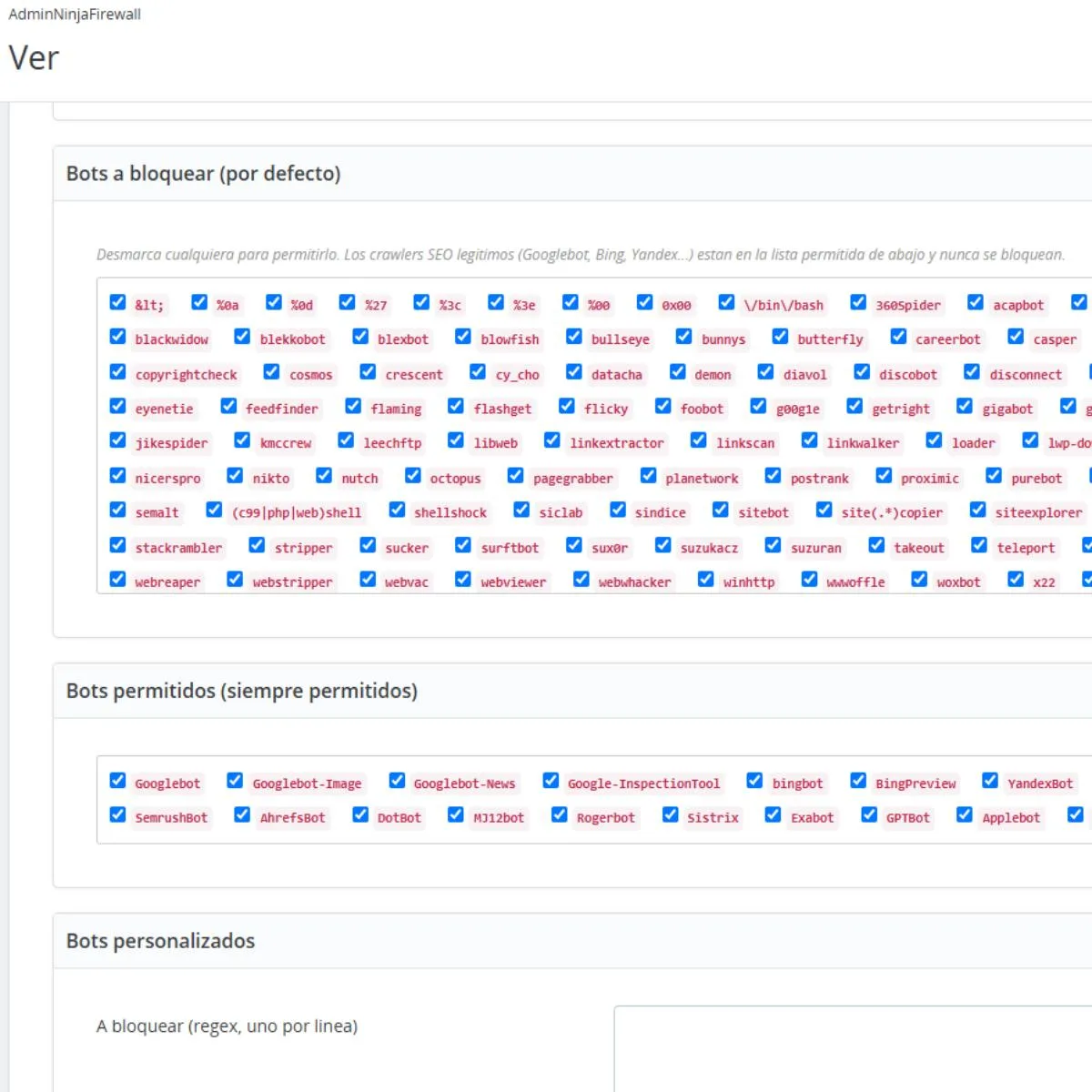The width and height of the screenshot is (1092, 1092).
Task: Uncheck the teleport bot checkbox
Action: pos(979,545)
